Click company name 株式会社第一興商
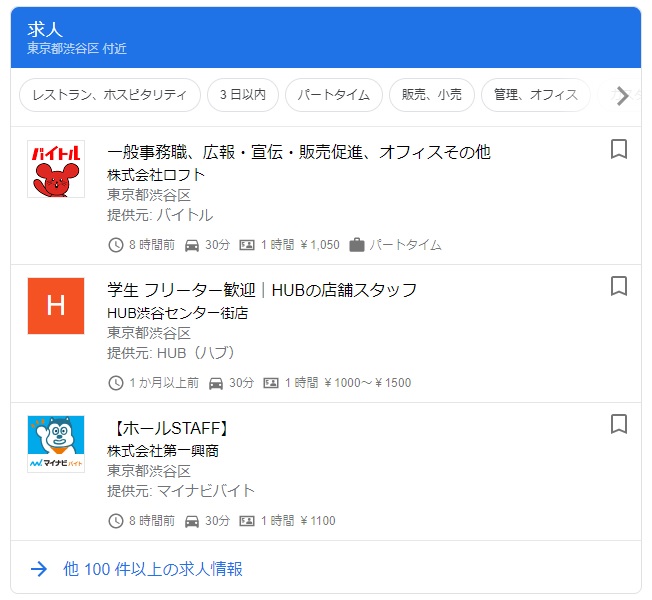Screen dimensions: 652x600 pos(163,451)
